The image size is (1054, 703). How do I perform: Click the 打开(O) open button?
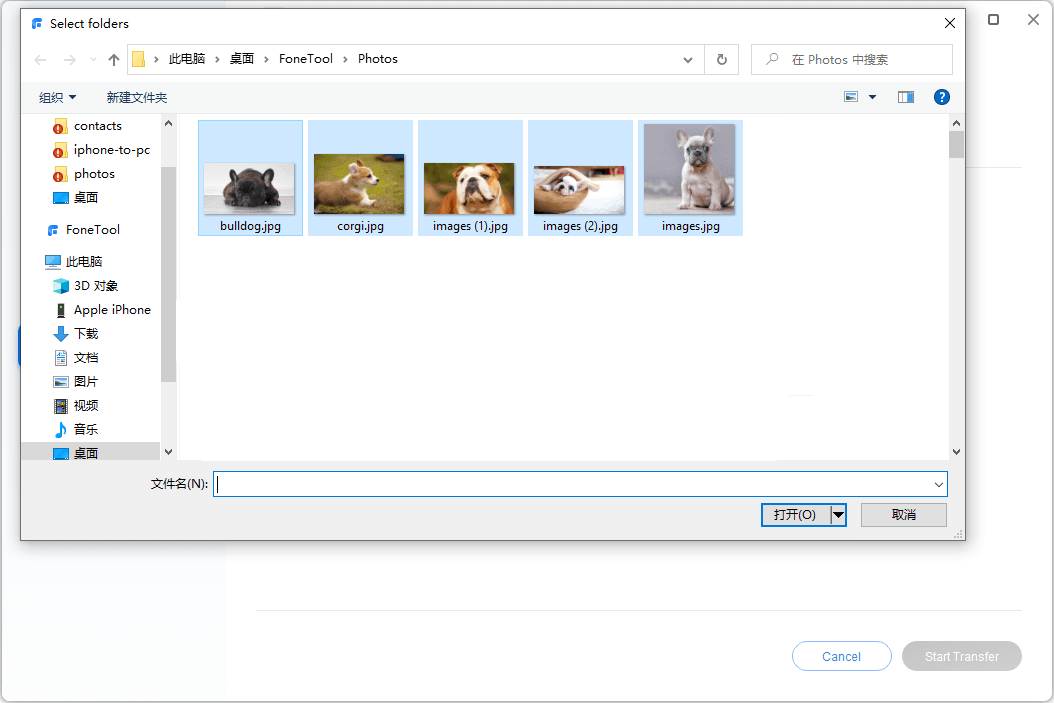point(795,515)
